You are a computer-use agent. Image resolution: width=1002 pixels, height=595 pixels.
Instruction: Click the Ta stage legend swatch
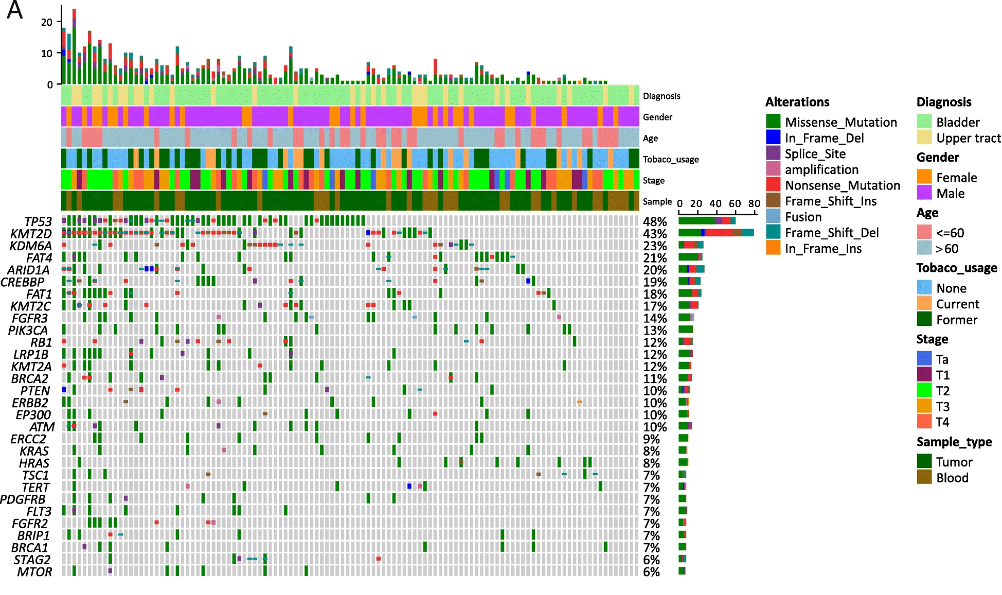(924, 359)
